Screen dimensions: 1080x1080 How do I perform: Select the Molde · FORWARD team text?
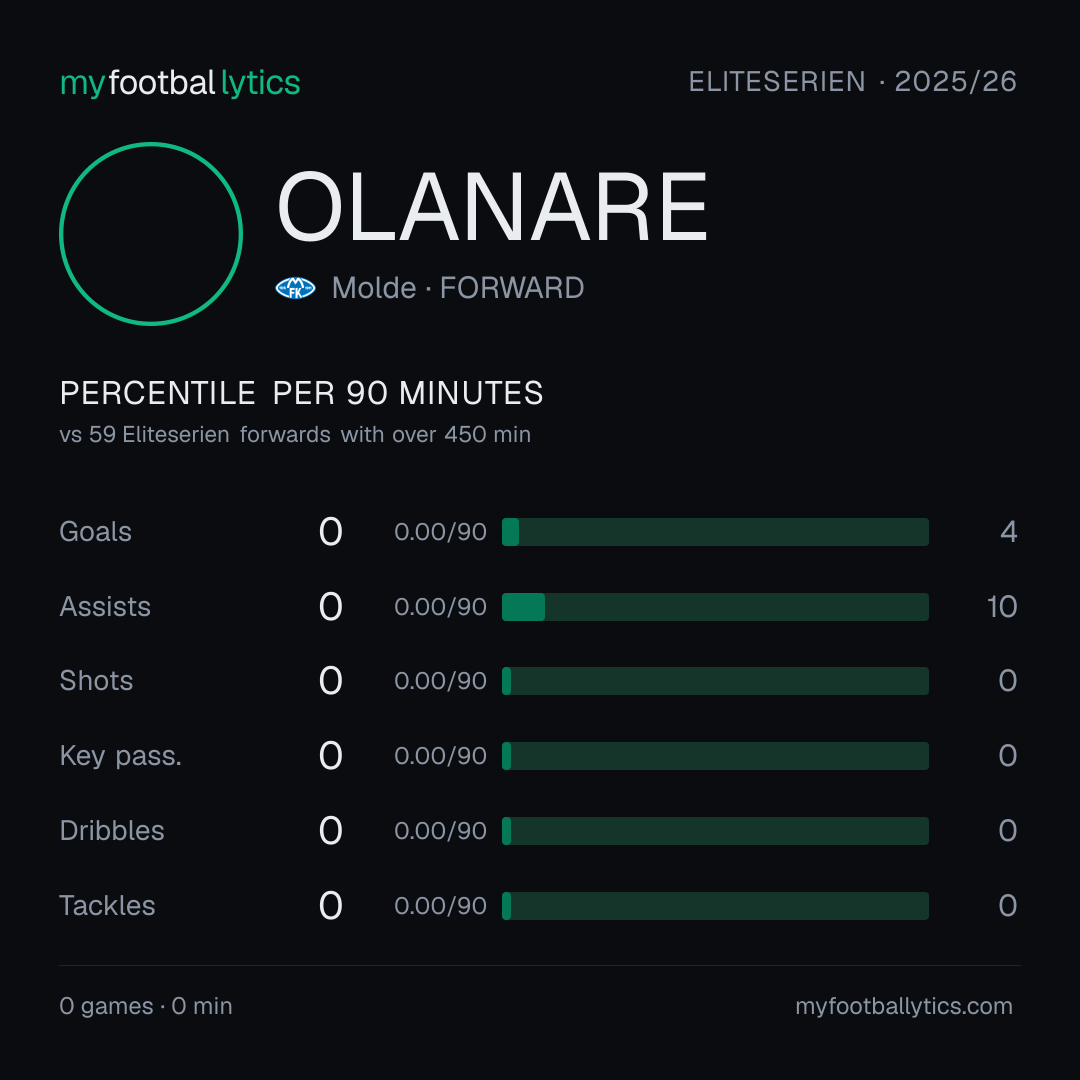click(458, 288)
